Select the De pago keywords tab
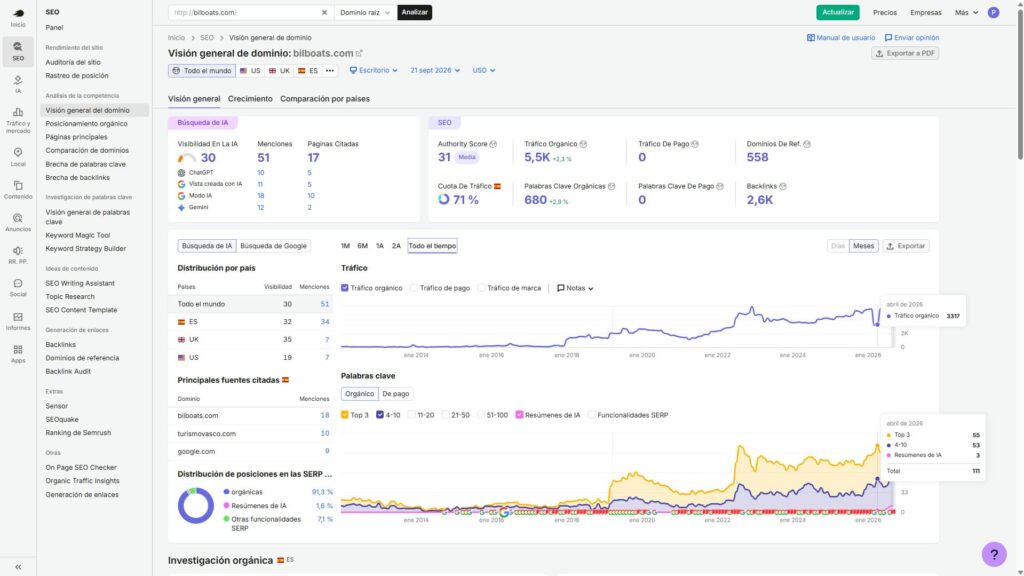The width and height of the screenshot is (1024, 576). pyautogui.click(x=396, y=394)
